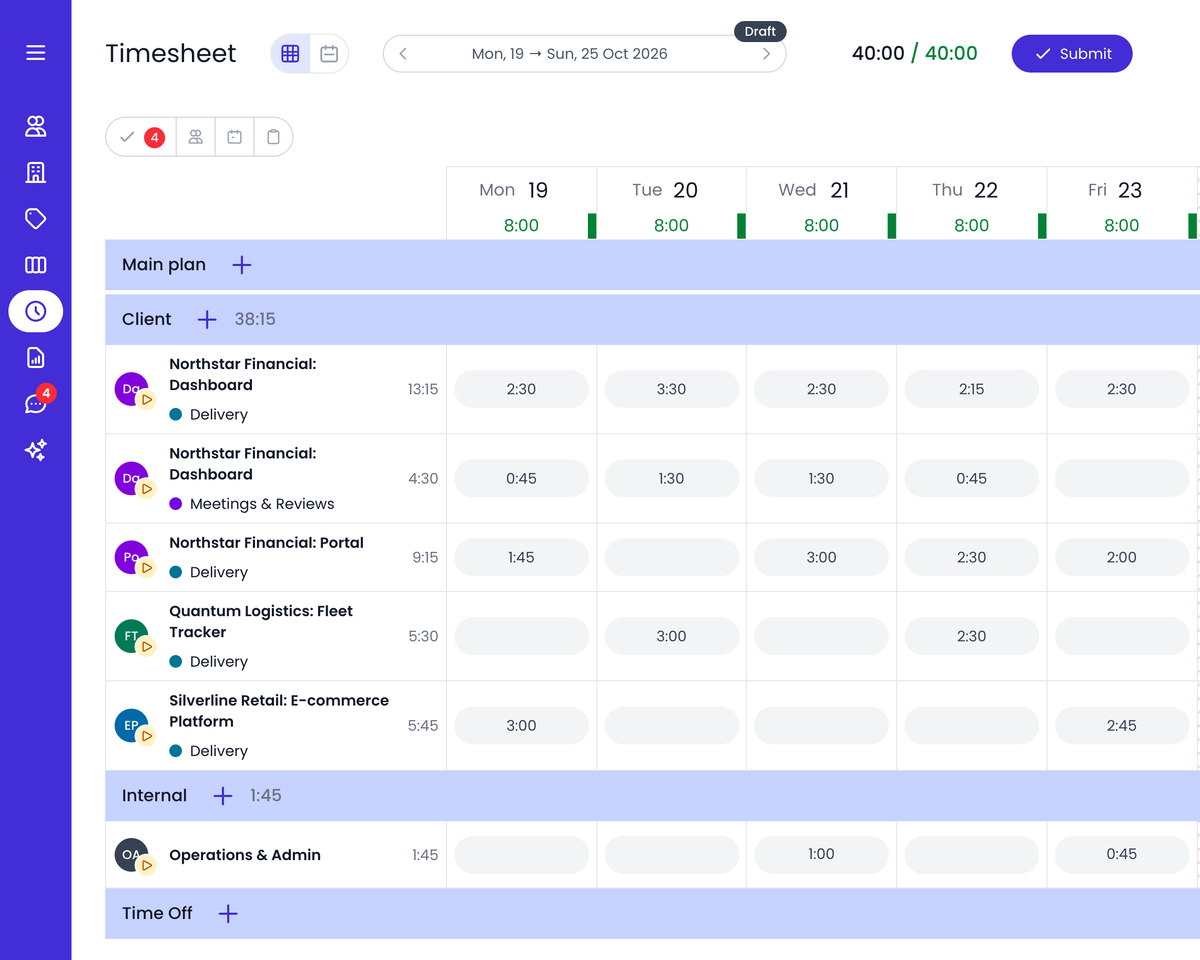Click the 40:00 / 40:00 total hours

click(915, 54)
